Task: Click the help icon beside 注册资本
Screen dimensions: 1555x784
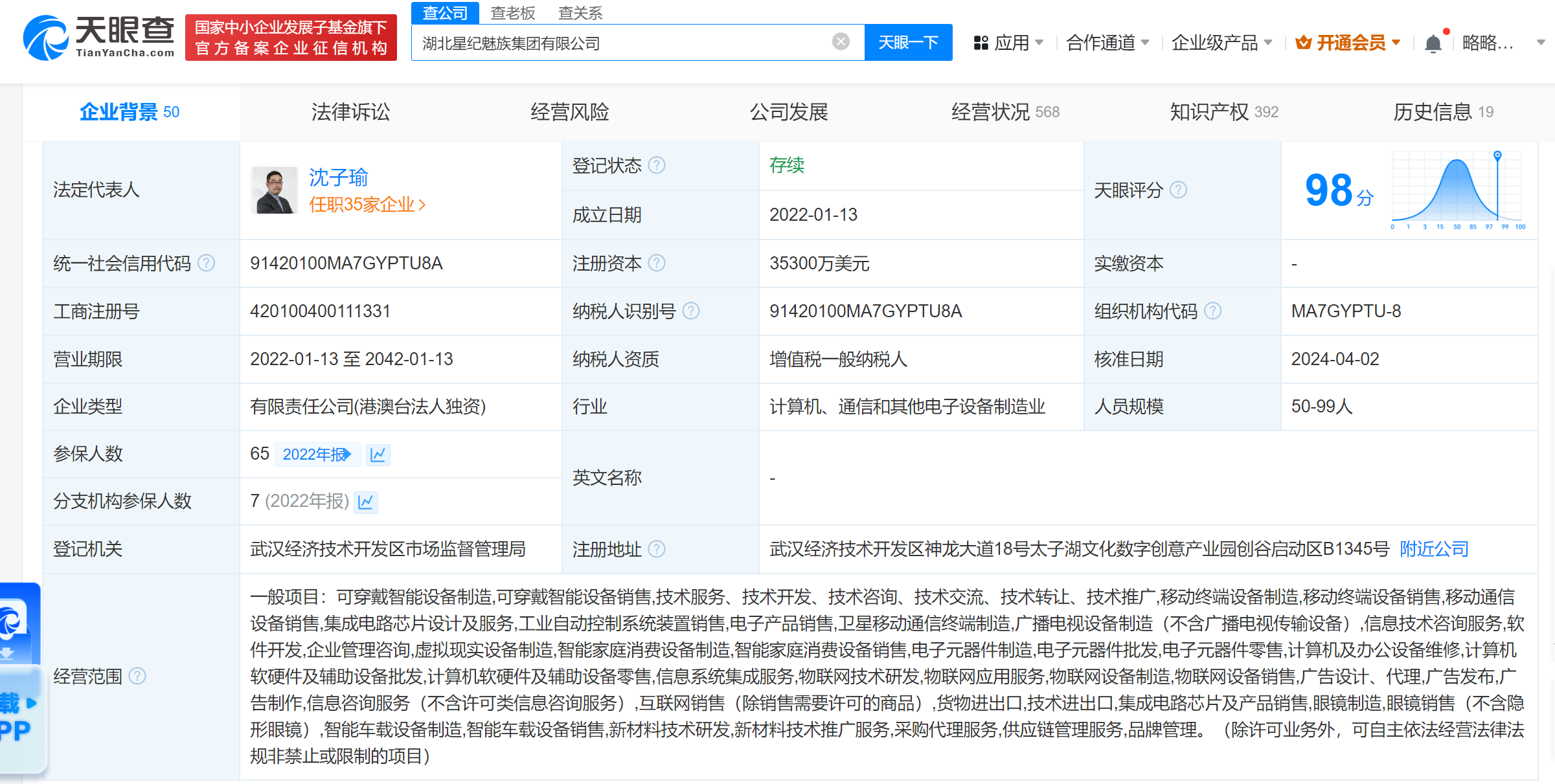Action: (x=658, y=263)
